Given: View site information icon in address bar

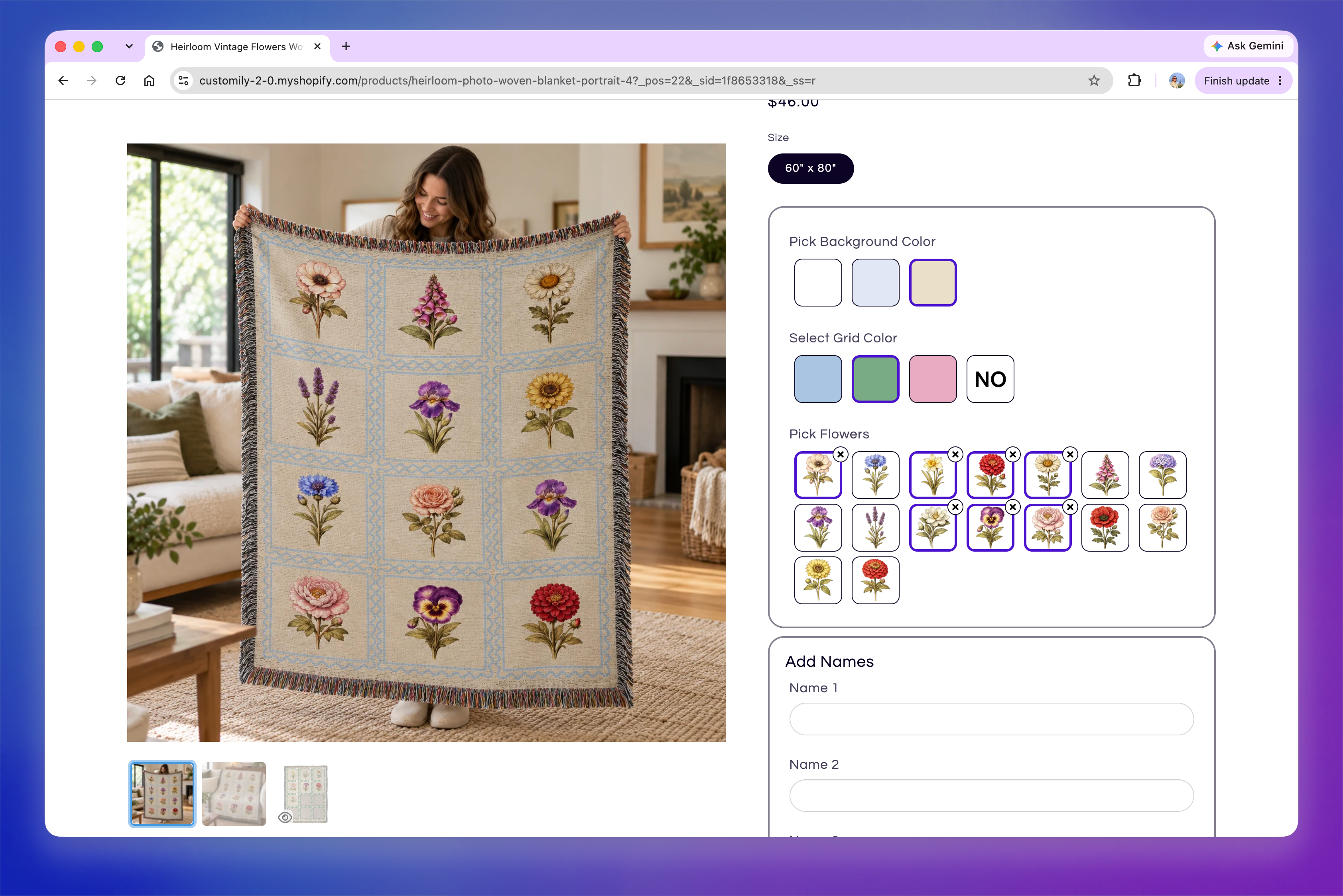Looking at the screenshot, I should coord(183,81).
